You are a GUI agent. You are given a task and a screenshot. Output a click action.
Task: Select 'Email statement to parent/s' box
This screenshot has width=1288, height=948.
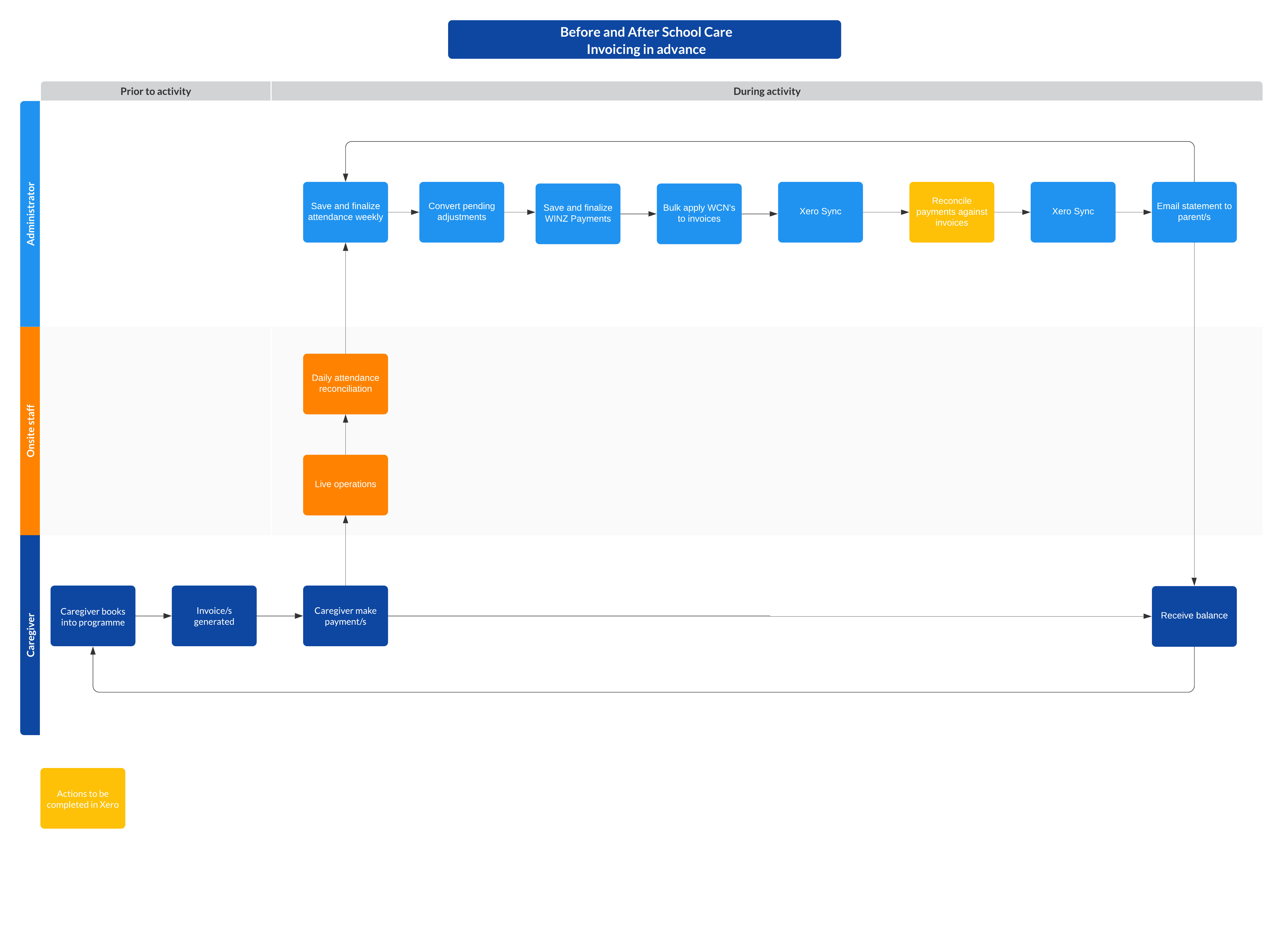tap(1194, 212)
